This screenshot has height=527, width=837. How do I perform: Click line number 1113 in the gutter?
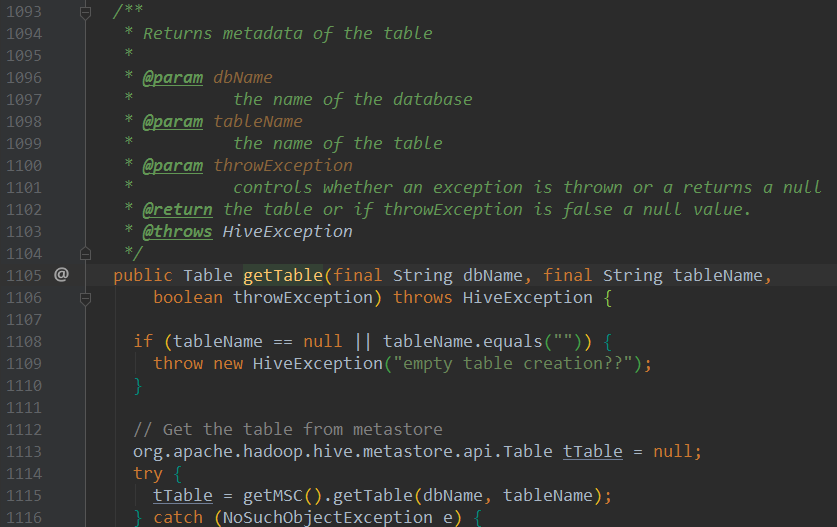[23, 451]
